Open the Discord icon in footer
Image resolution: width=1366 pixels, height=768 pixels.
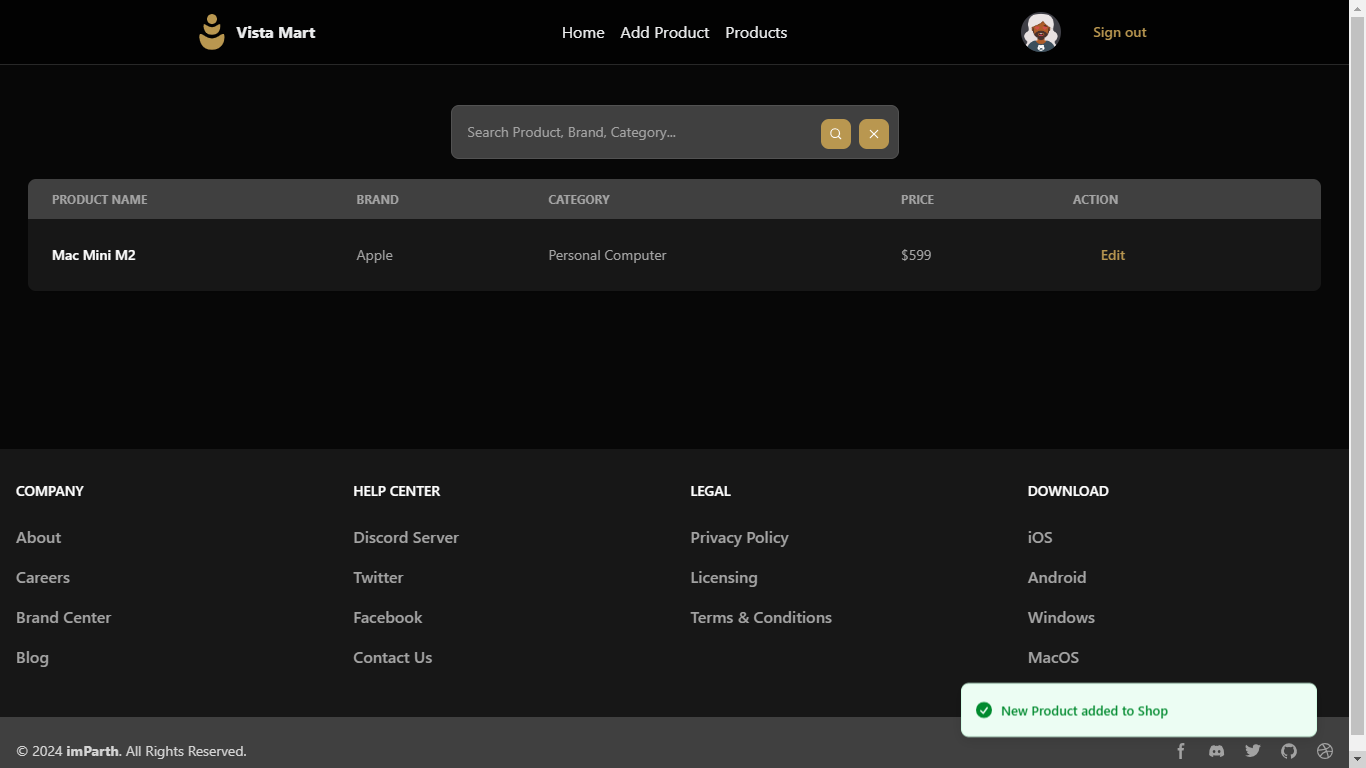click(x=1217, y=751)
